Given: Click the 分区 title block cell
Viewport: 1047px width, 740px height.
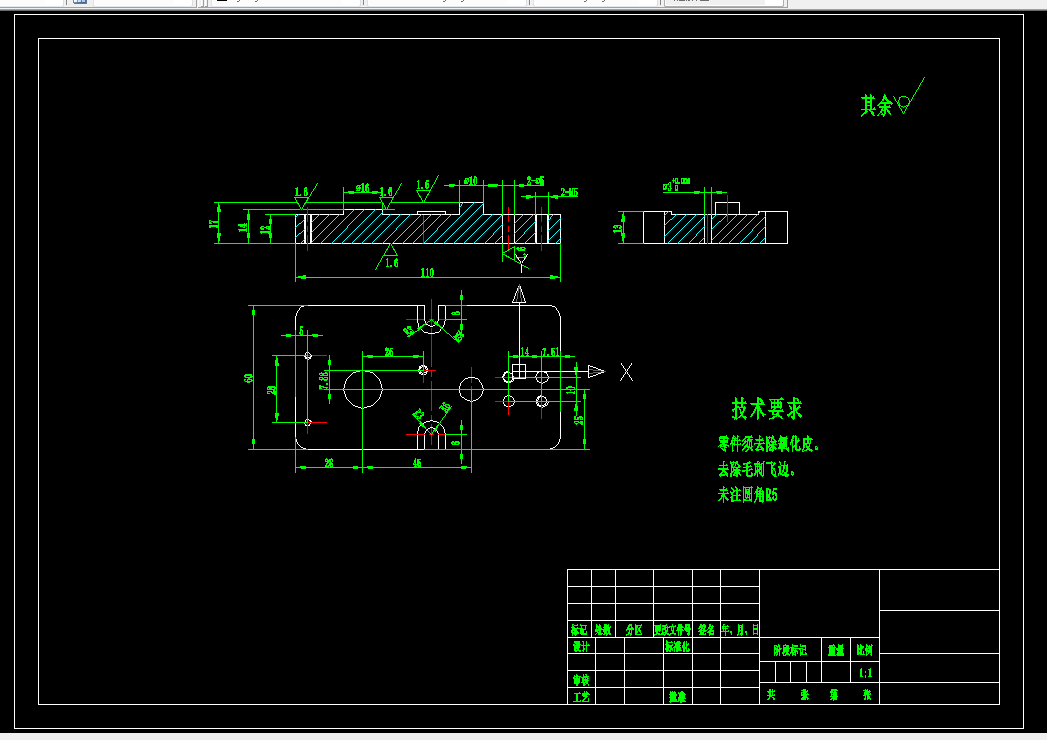Looking at the screenshot, I should pyautogui.click(x=634, y=629).
